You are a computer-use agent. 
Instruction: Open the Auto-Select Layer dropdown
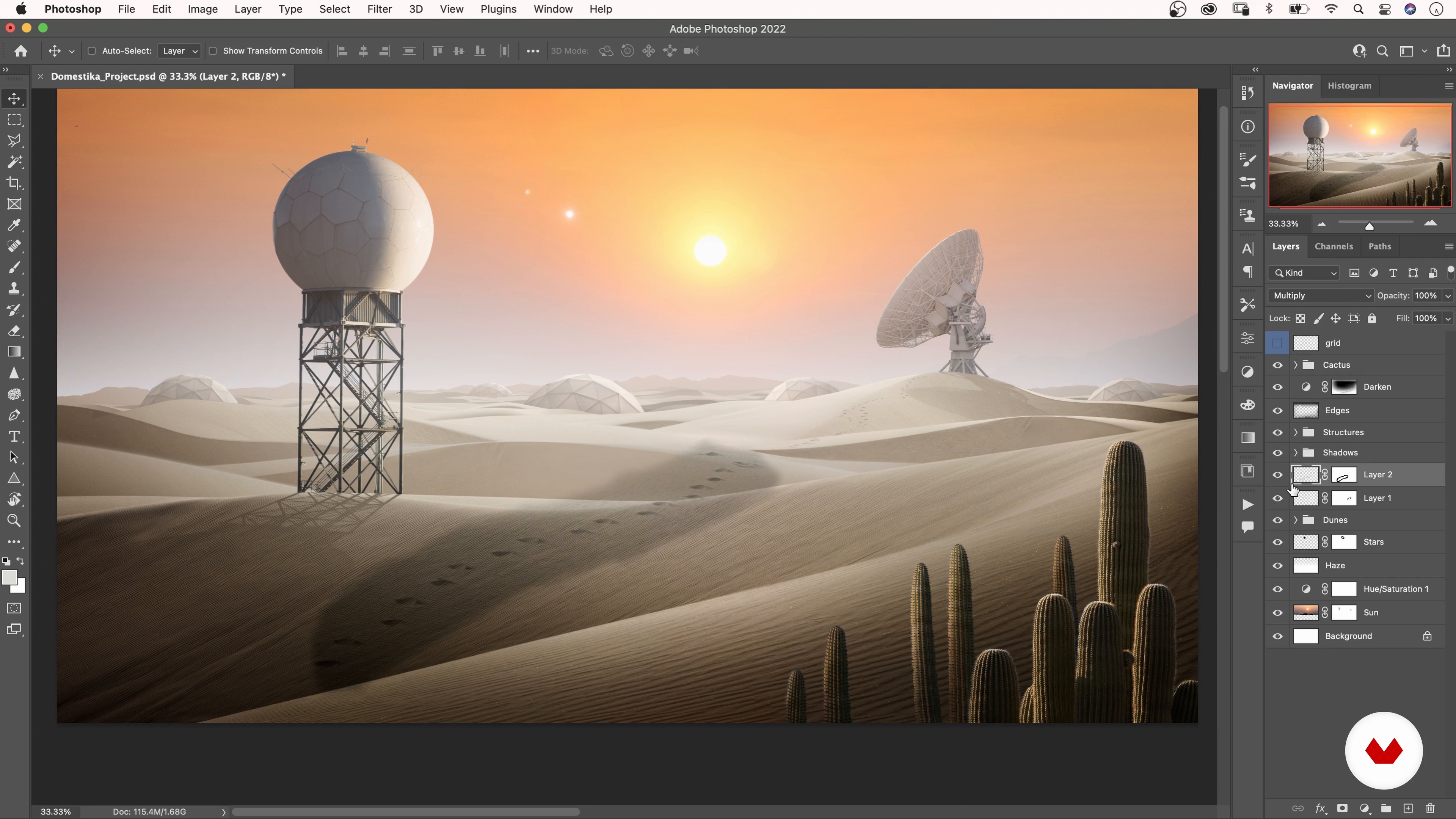pyautogui.click(x=179, y=51)
